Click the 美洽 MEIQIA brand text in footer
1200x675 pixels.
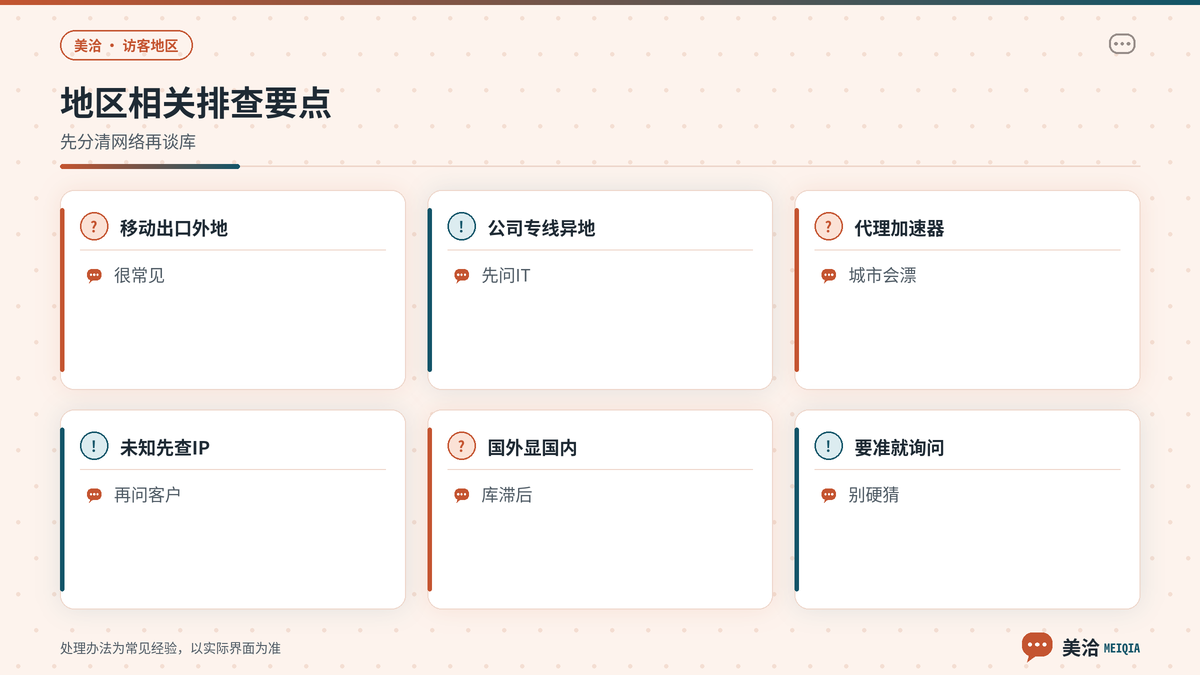click(x=1100, y=648)
